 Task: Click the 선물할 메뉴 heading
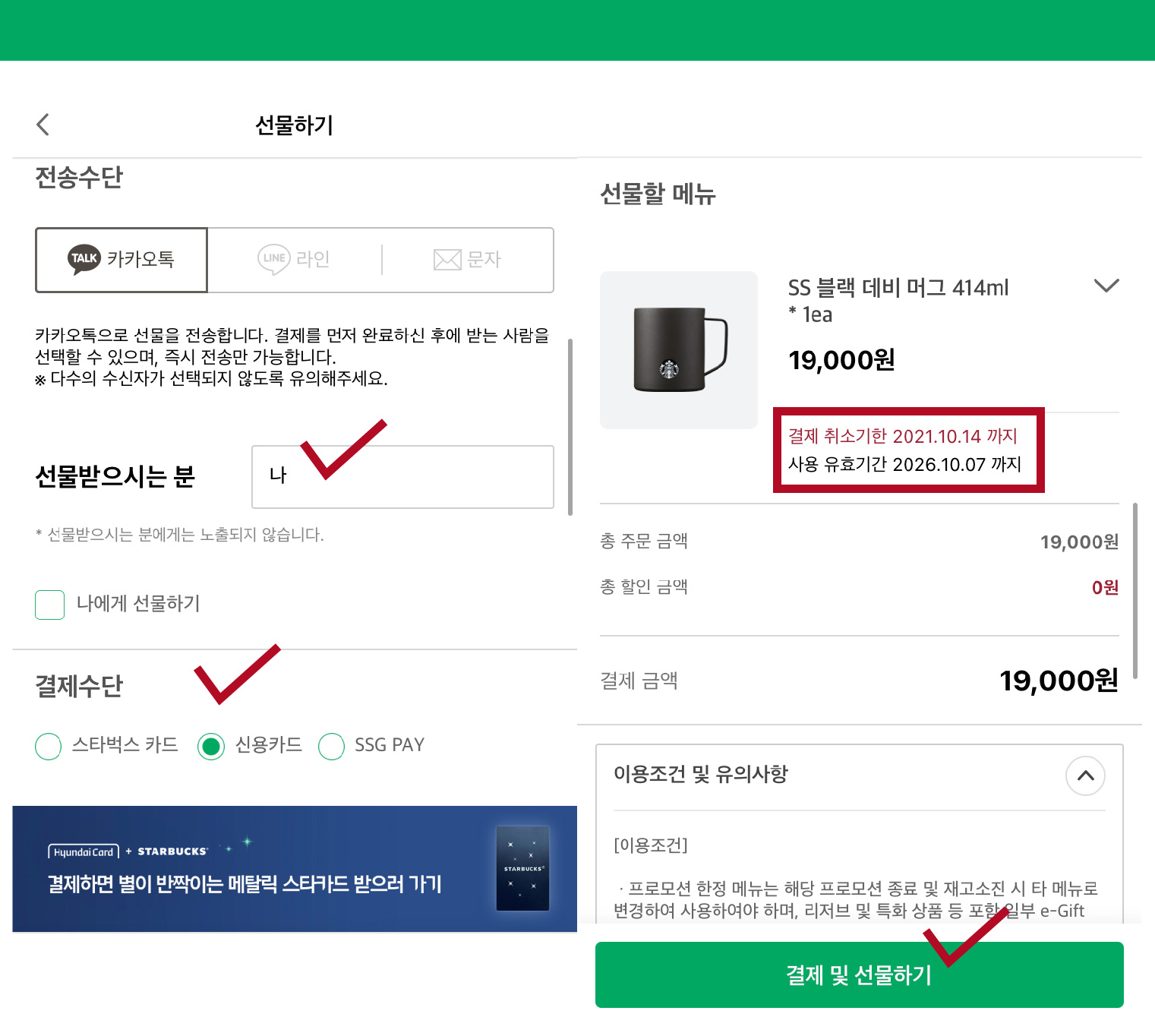click(658, 194)
